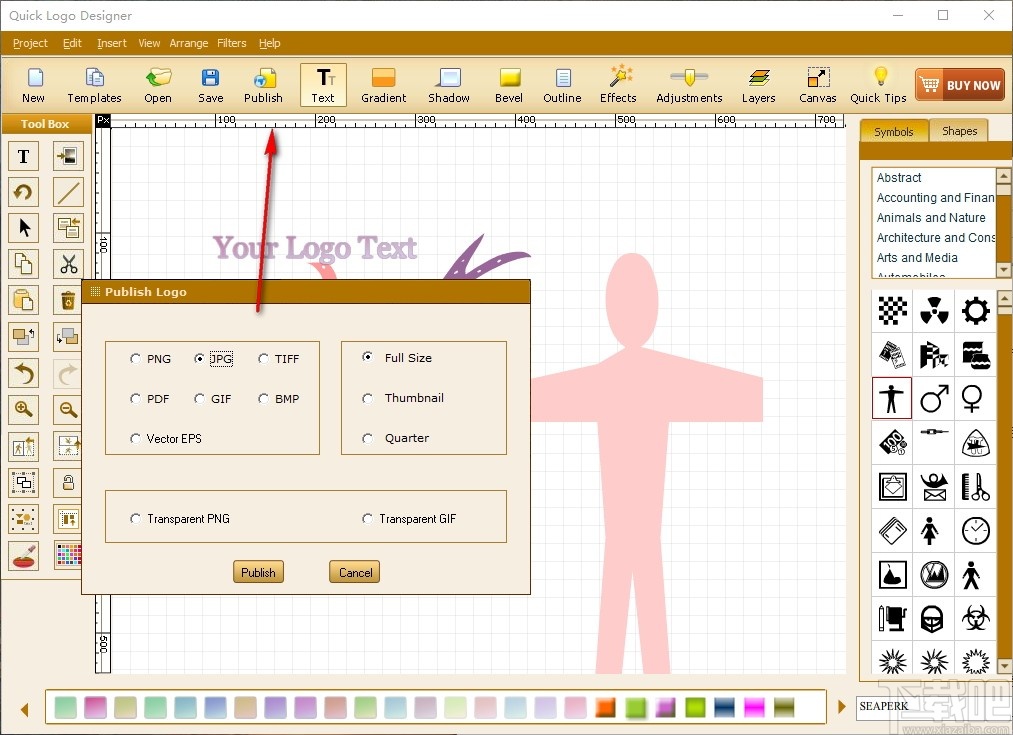Screen dimensions: 1013x735
Task: Open the Project menu
Action: pyautogui.click(x=30, y=43)
